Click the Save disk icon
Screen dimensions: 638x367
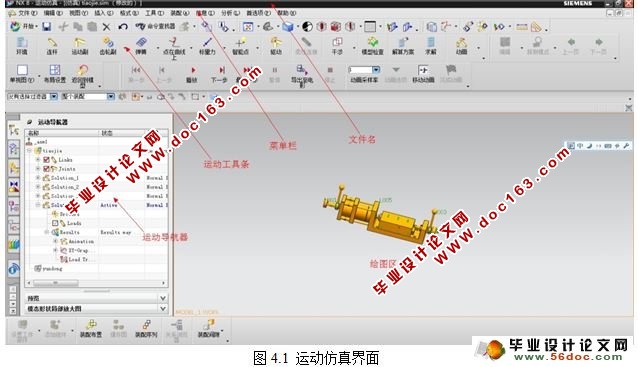pyautogui.click(x=47, y=27)
